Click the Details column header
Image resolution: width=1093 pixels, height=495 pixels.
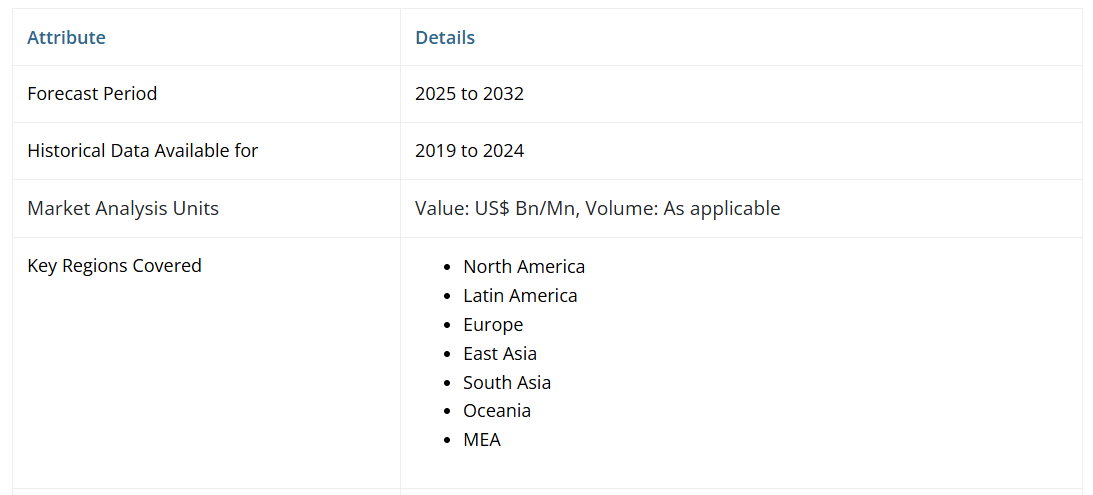(445, 38)
